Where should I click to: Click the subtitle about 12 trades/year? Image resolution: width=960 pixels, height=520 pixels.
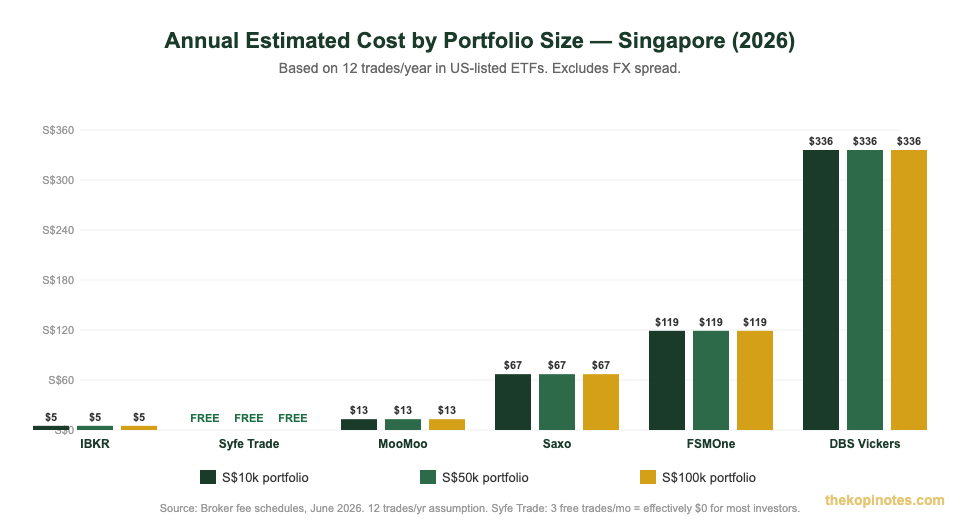tap(479, 69)
